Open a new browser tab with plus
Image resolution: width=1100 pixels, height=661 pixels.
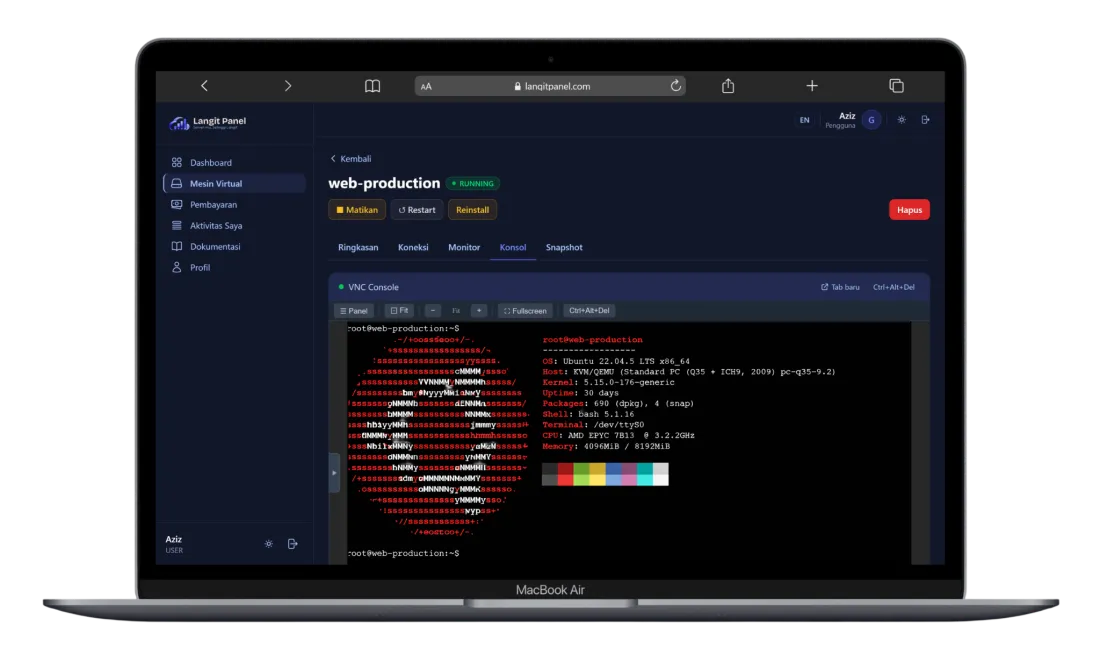(x=812, y=86)
